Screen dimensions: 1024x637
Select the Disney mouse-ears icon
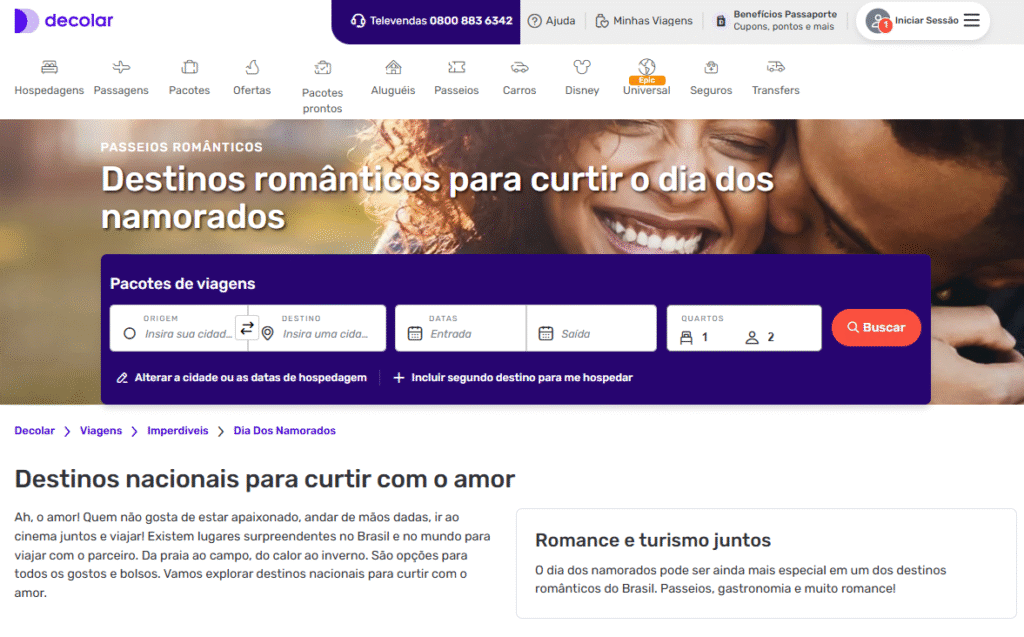click(581, 67)
